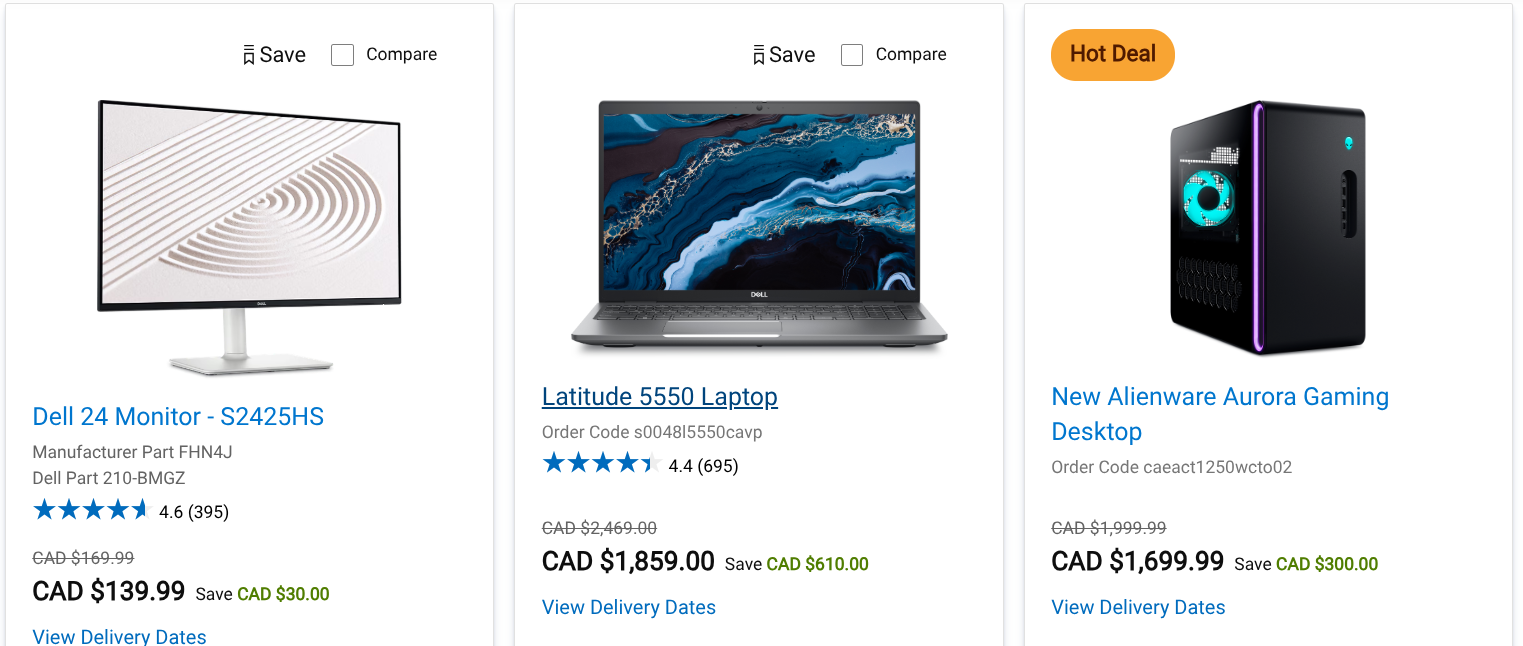View delivery dates for Dell 24 Monitor
This screenshot has width=1523, height=646.
click(x=119, y=636)
